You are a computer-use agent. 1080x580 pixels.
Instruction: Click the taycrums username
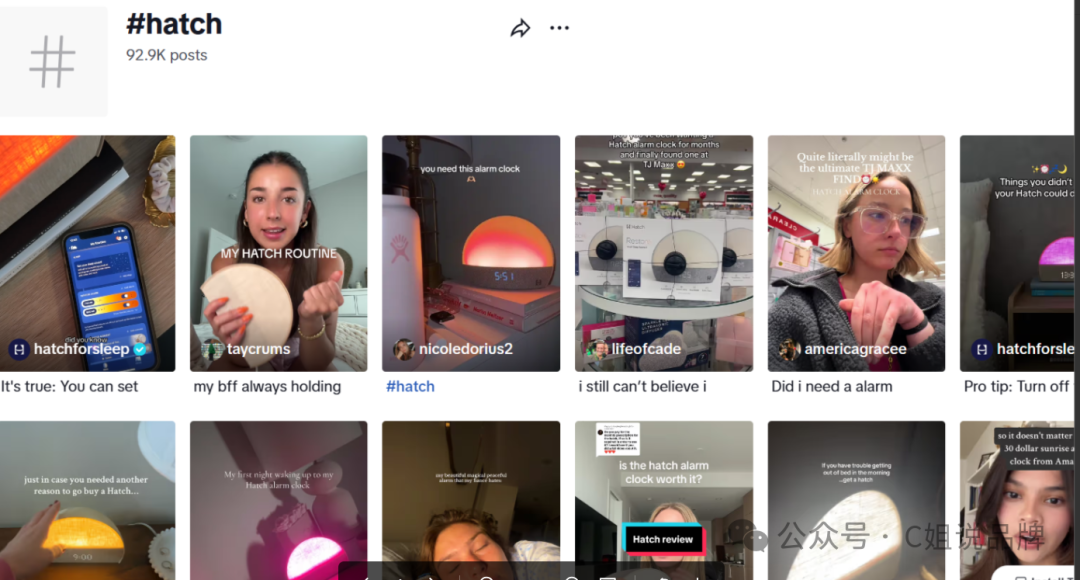[x=258, y=349]
